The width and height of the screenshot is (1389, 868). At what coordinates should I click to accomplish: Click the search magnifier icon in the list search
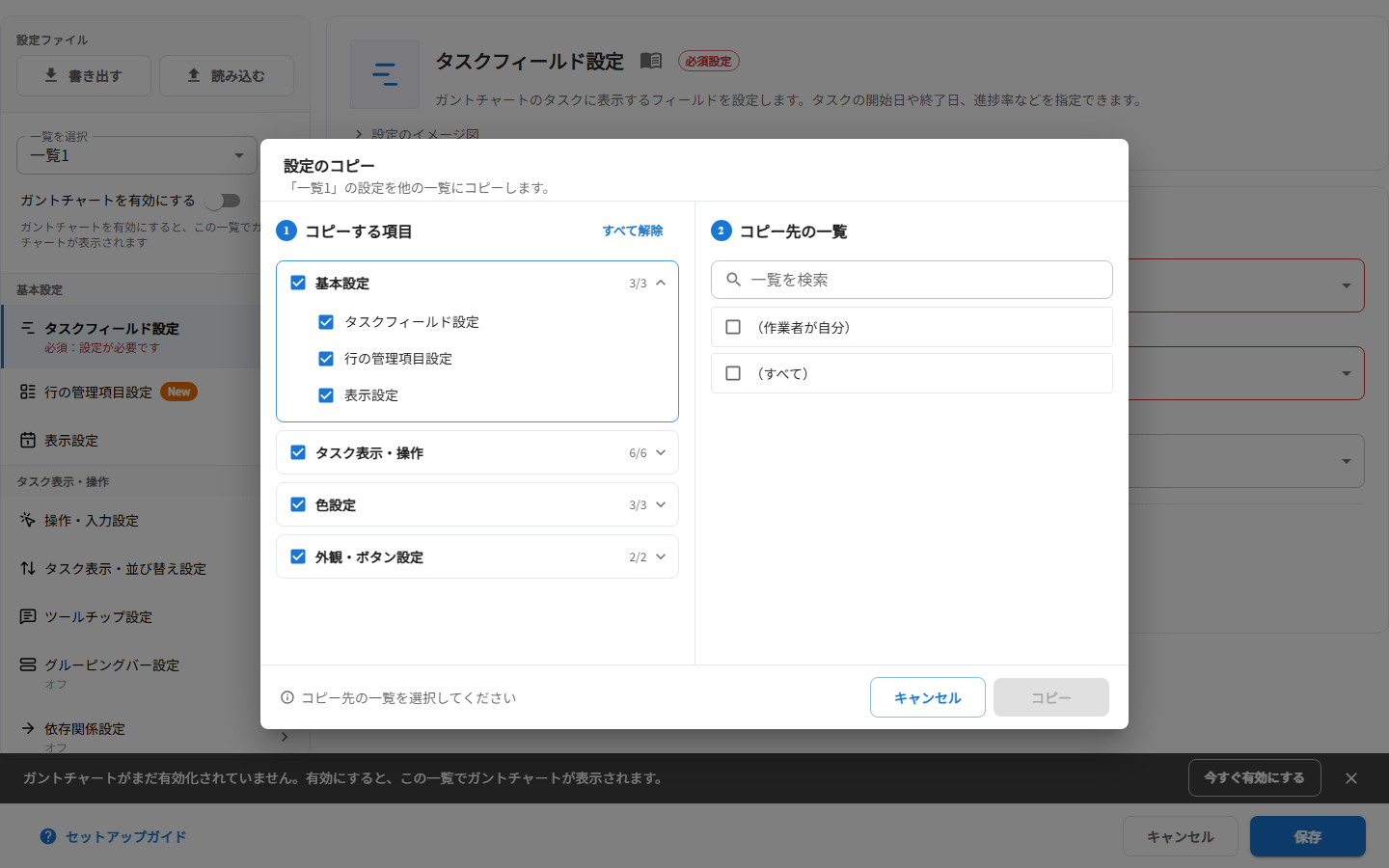[734, 280]
